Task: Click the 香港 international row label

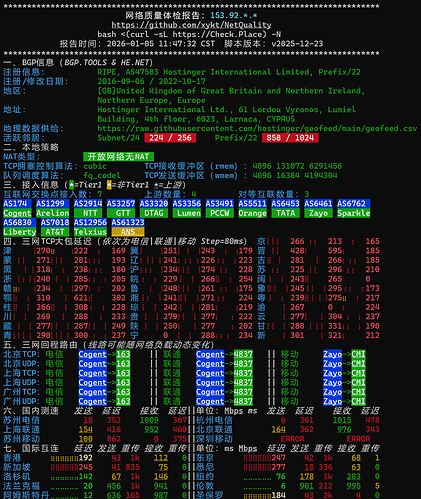Action: [12, 458]
